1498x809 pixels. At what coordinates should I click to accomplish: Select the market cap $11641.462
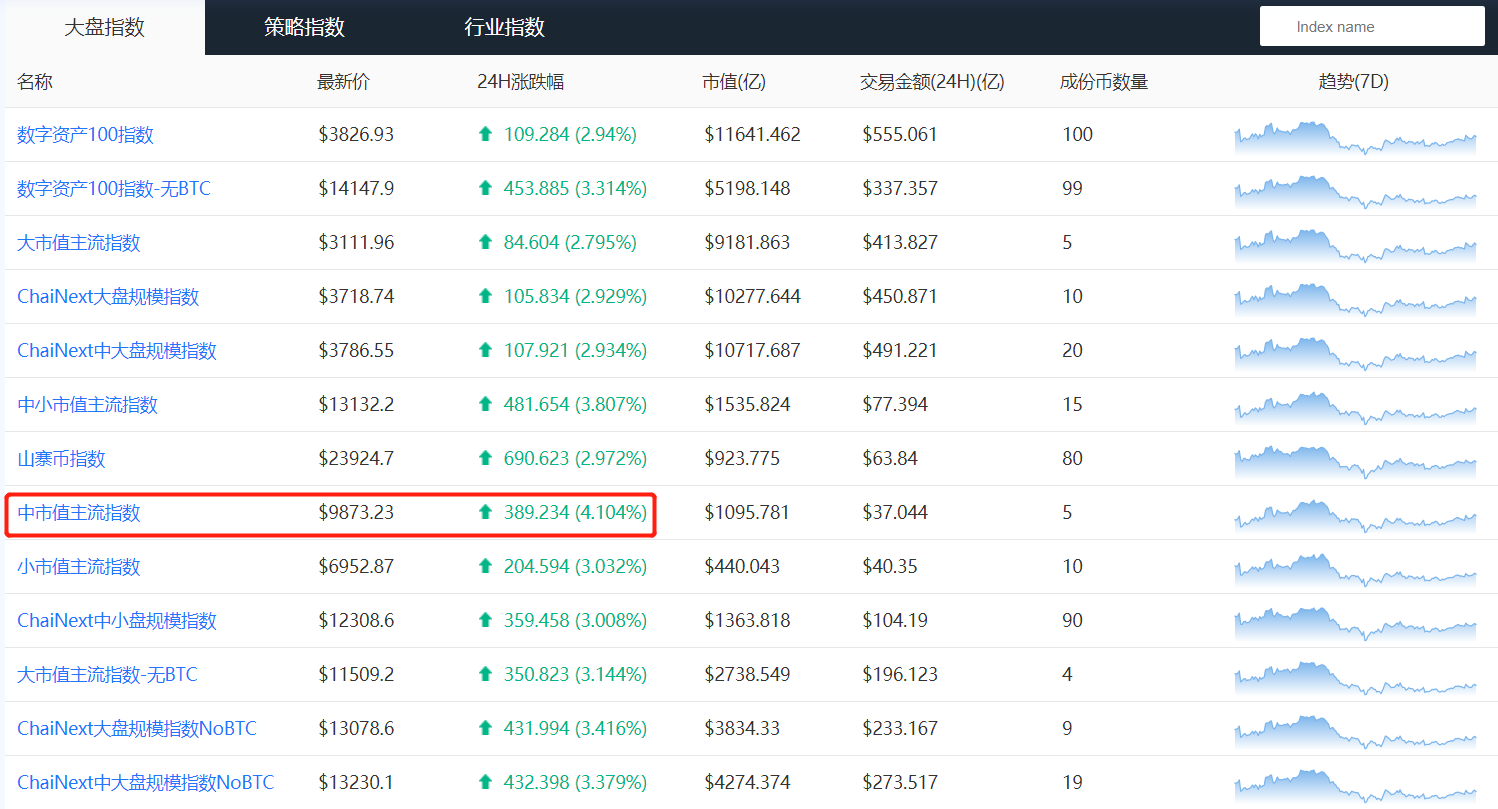coord(752,134)
